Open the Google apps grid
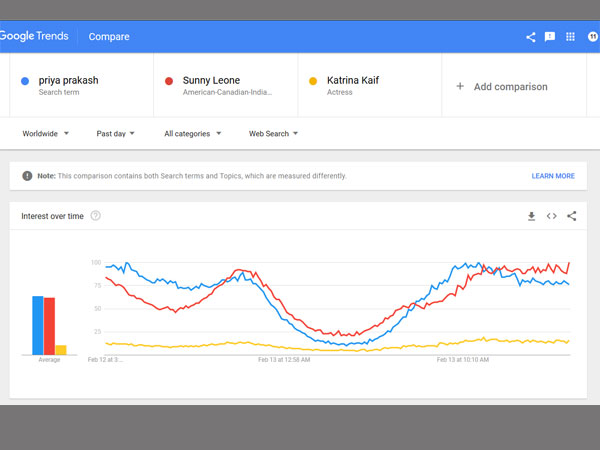This screenshot has width=600, height=450. pos(571,37)
